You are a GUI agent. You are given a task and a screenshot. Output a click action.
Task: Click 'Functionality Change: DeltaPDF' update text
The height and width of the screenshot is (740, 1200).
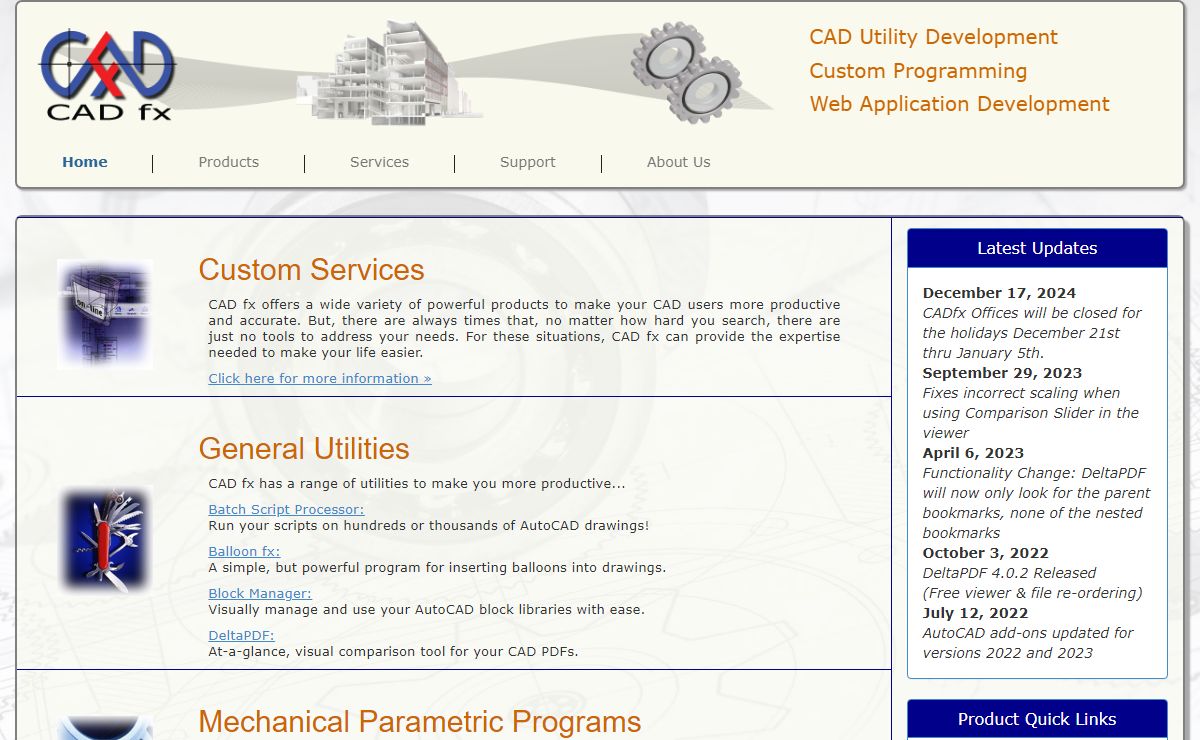[1036, 503]
